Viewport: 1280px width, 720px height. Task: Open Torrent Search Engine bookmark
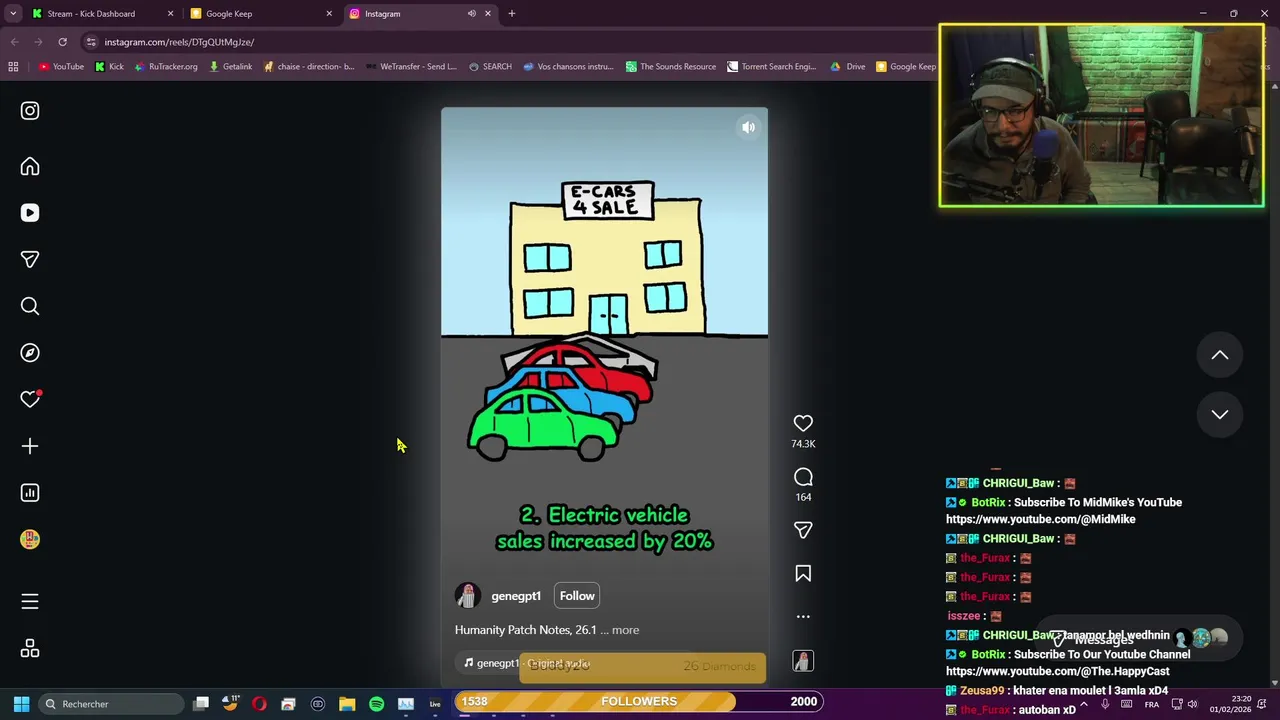772,67
